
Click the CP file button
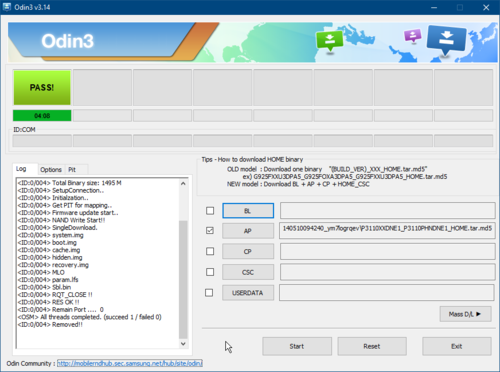pos(248,251)
